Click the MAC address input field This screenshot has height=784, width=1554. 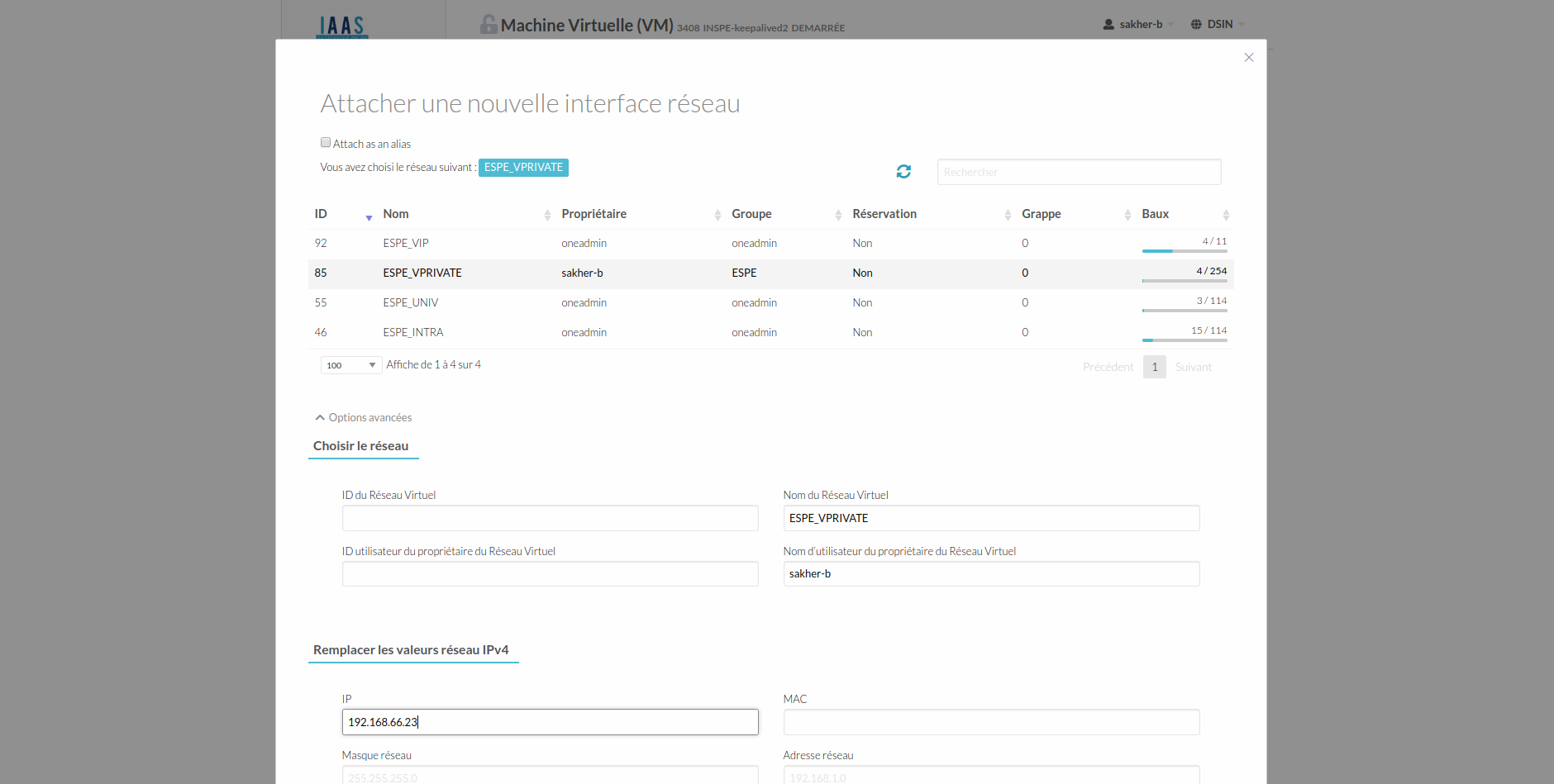(x=990, y=722)
